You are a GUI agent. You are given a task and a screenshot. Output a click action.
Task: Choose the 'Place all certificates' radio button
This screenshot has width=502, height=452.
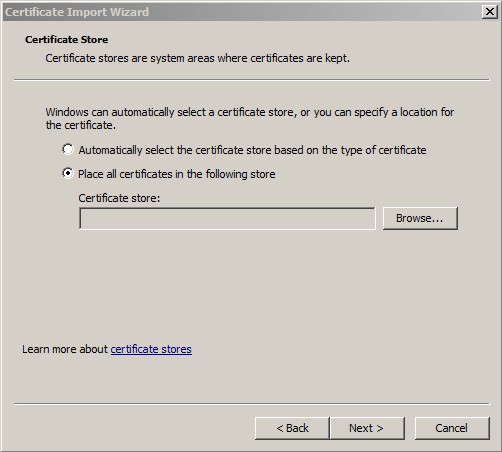pos(68,173)
